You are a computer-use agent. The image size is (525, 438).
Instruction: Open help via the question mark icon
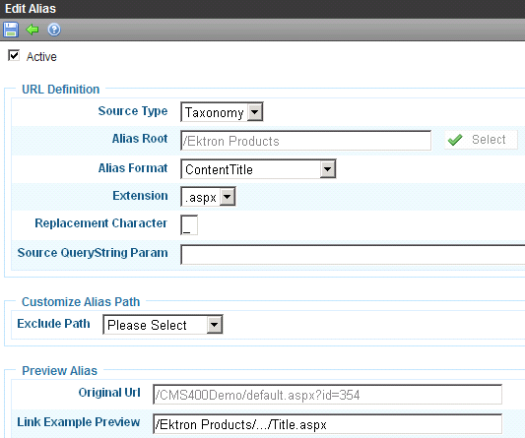click(54, 30)
